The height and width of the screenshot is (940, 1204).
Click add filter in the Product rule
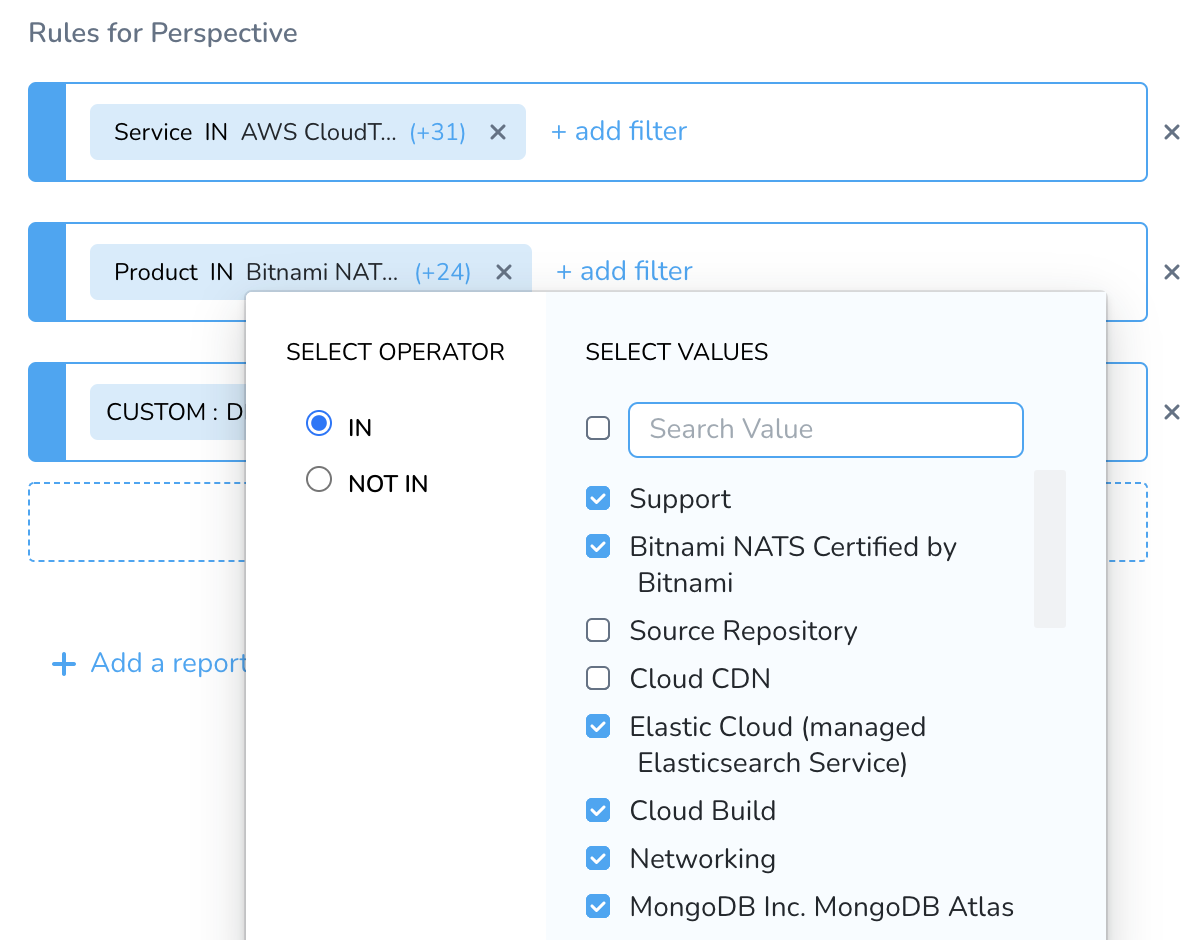pos(624,271)
